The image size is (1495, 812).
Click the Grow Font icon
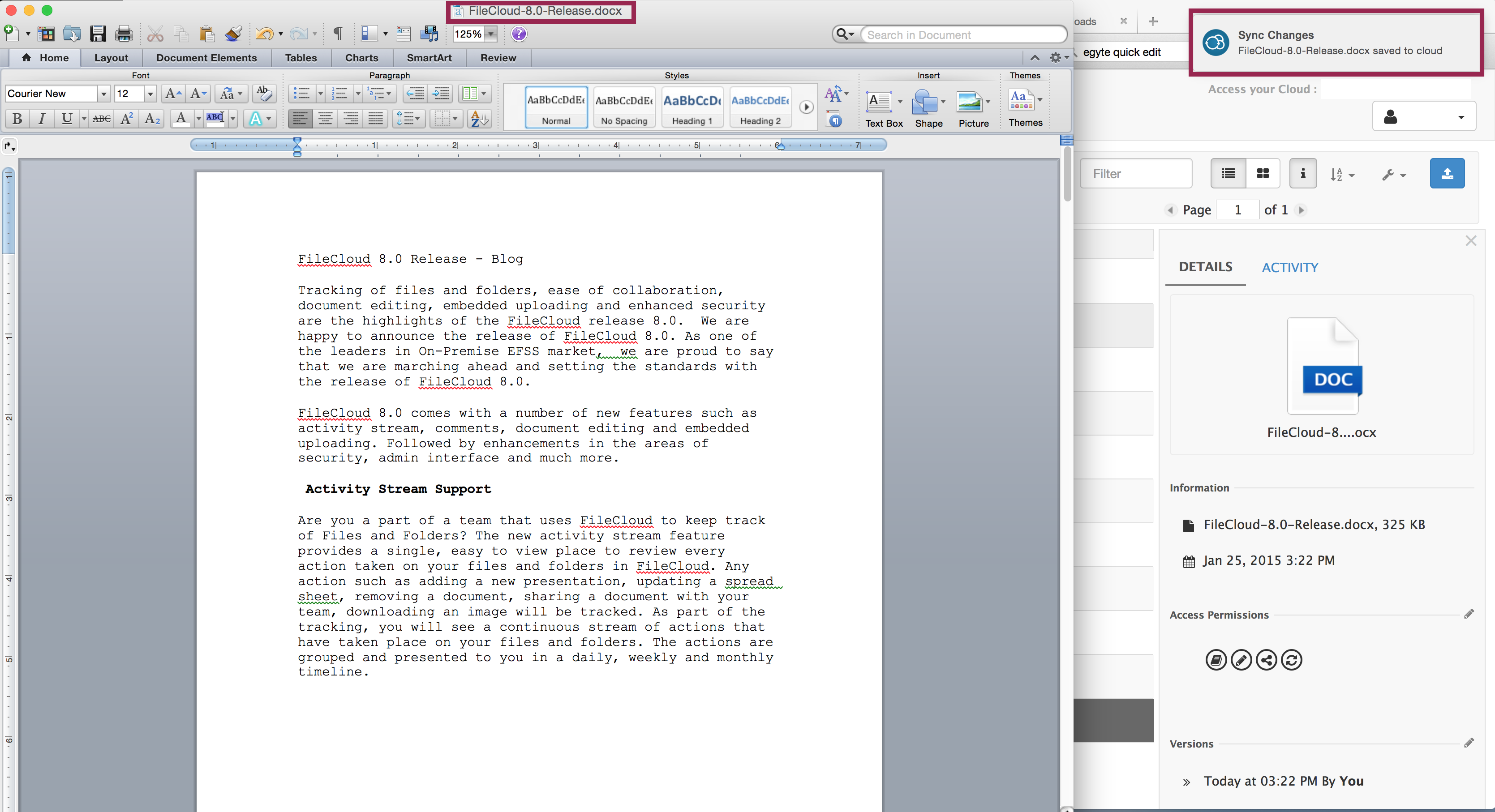[173, 94]
